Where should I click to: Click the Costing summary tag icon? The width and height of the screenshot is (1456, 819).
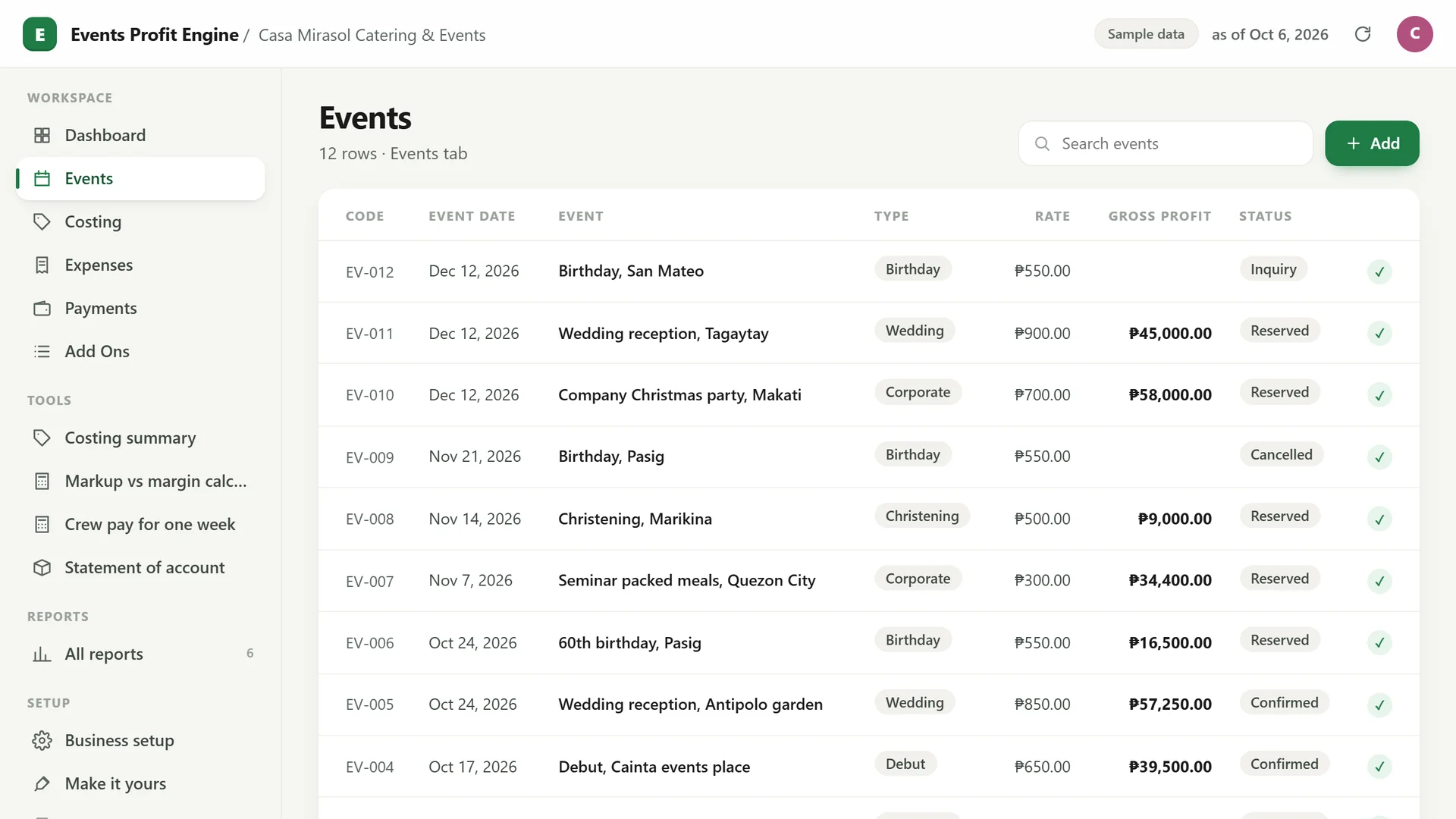click(x=42, y=438)
